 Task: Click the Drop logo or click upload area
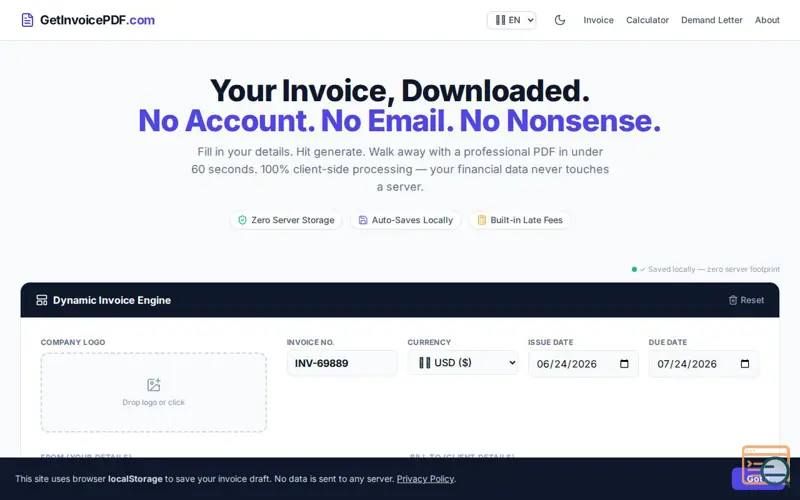point(154,392)
